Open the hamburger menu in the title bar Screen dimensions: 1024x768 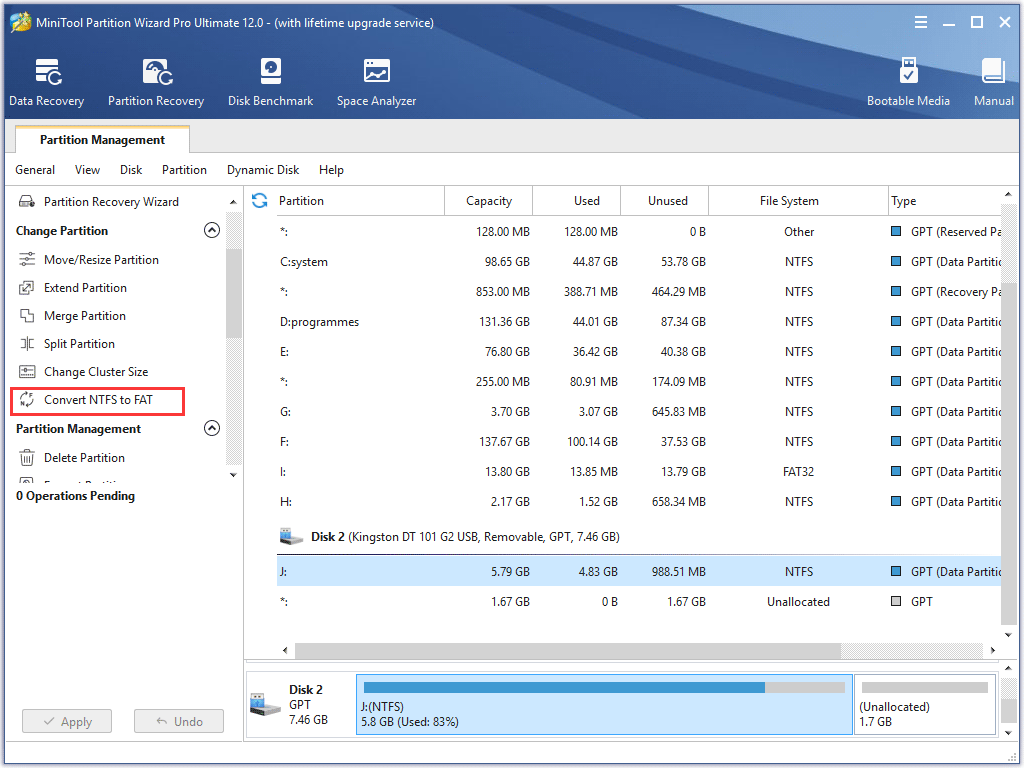[921, 22]
